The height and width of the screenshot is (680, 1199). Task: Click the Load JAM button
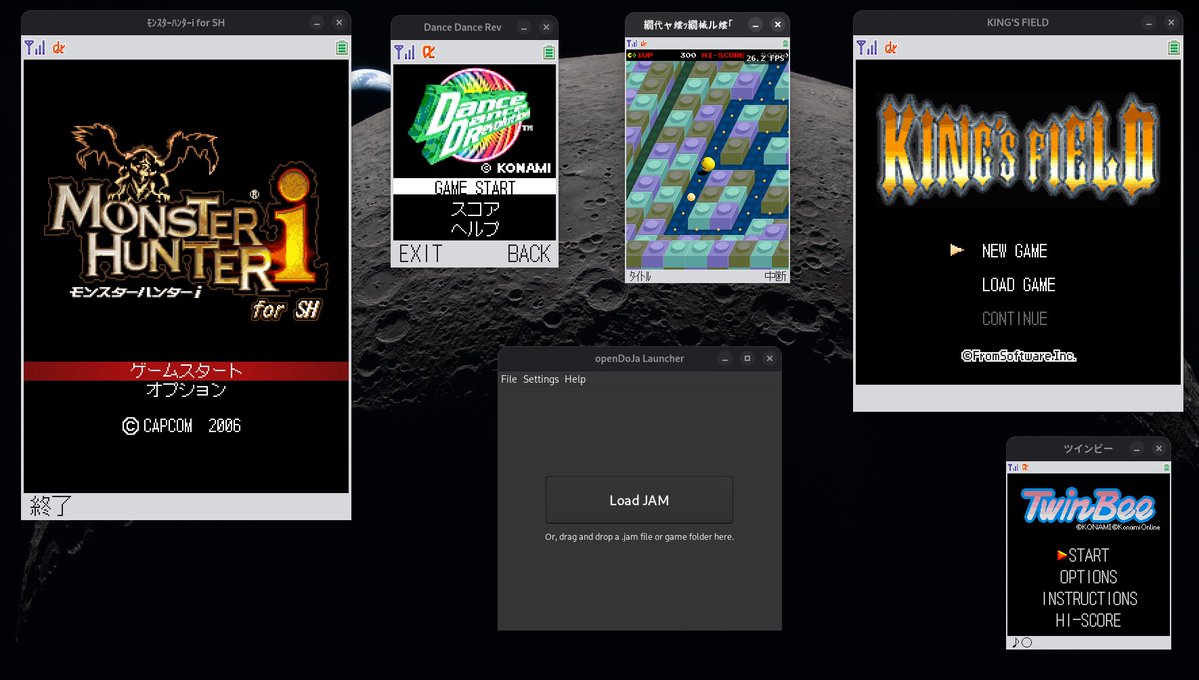639,500
